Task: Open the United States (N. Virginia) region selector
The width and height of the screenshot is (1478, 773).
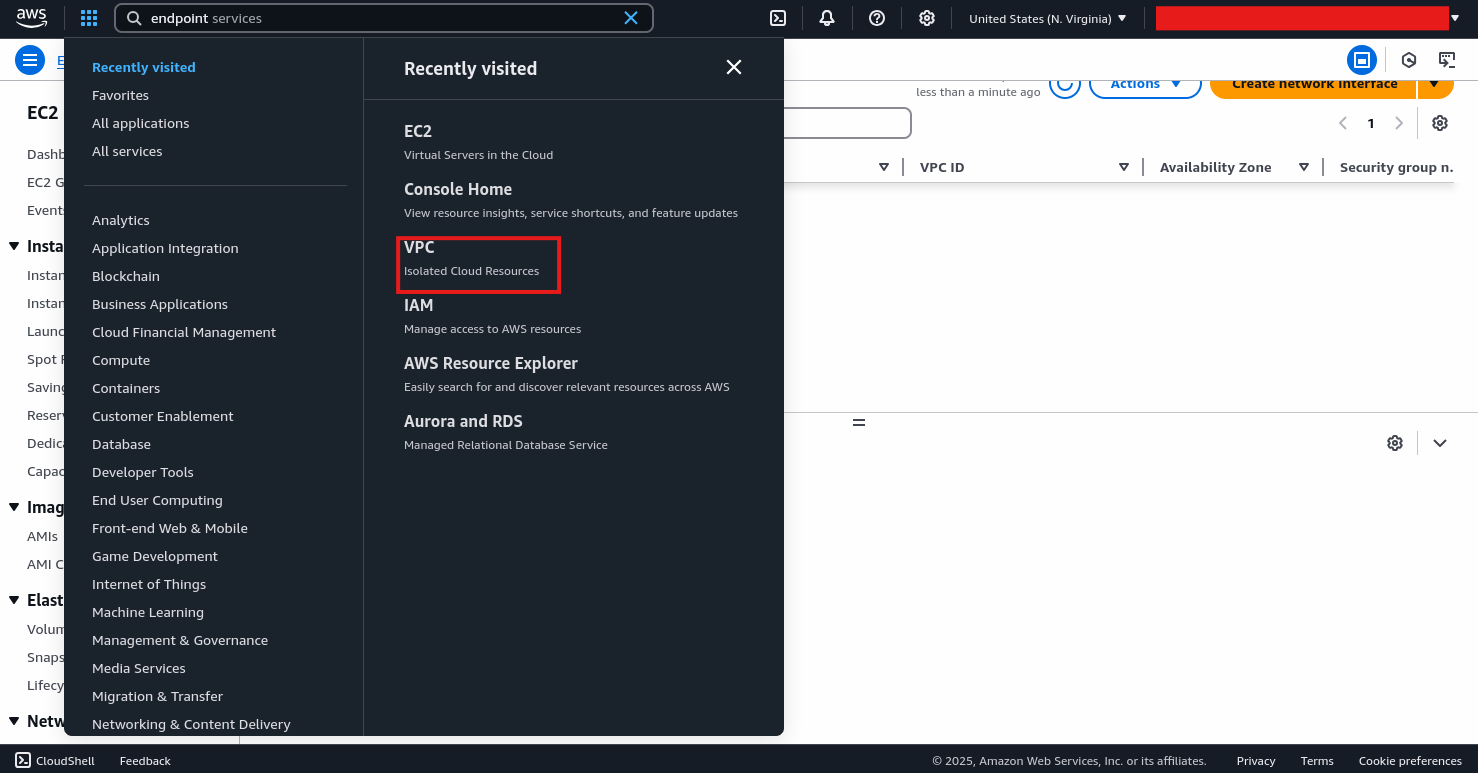Action: point(1046,17)
